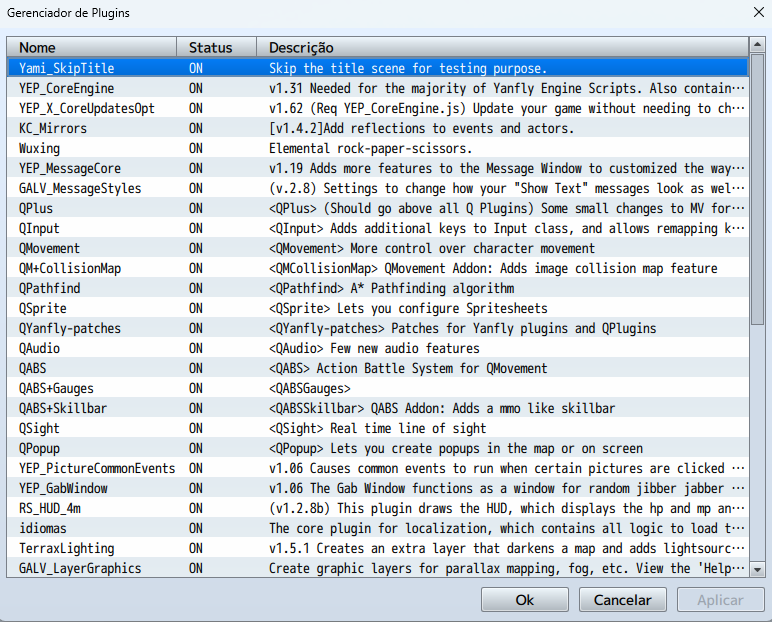
Task: Select the QABS plugin name
Action: tap(32, 368)
